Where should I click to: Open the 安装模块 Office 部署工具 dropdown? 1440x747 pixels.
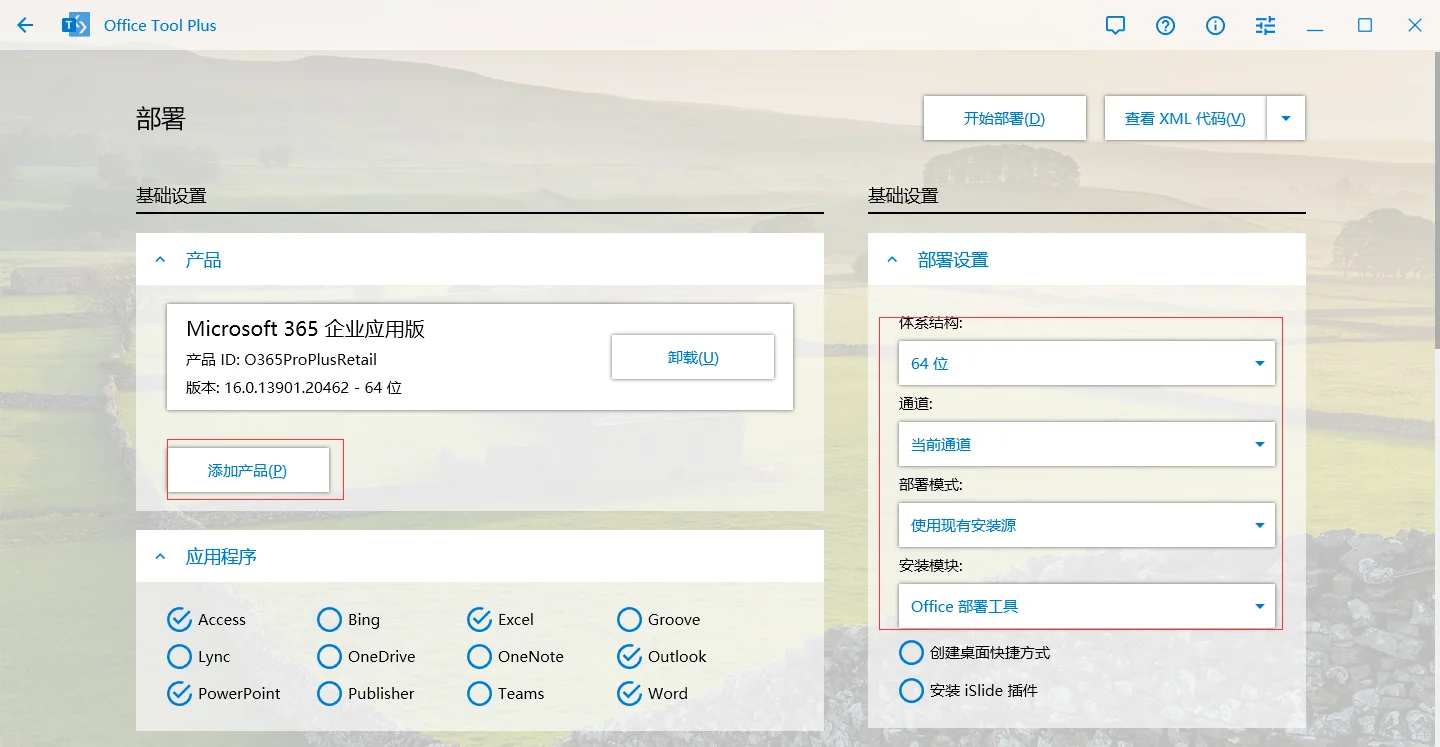1086,606
